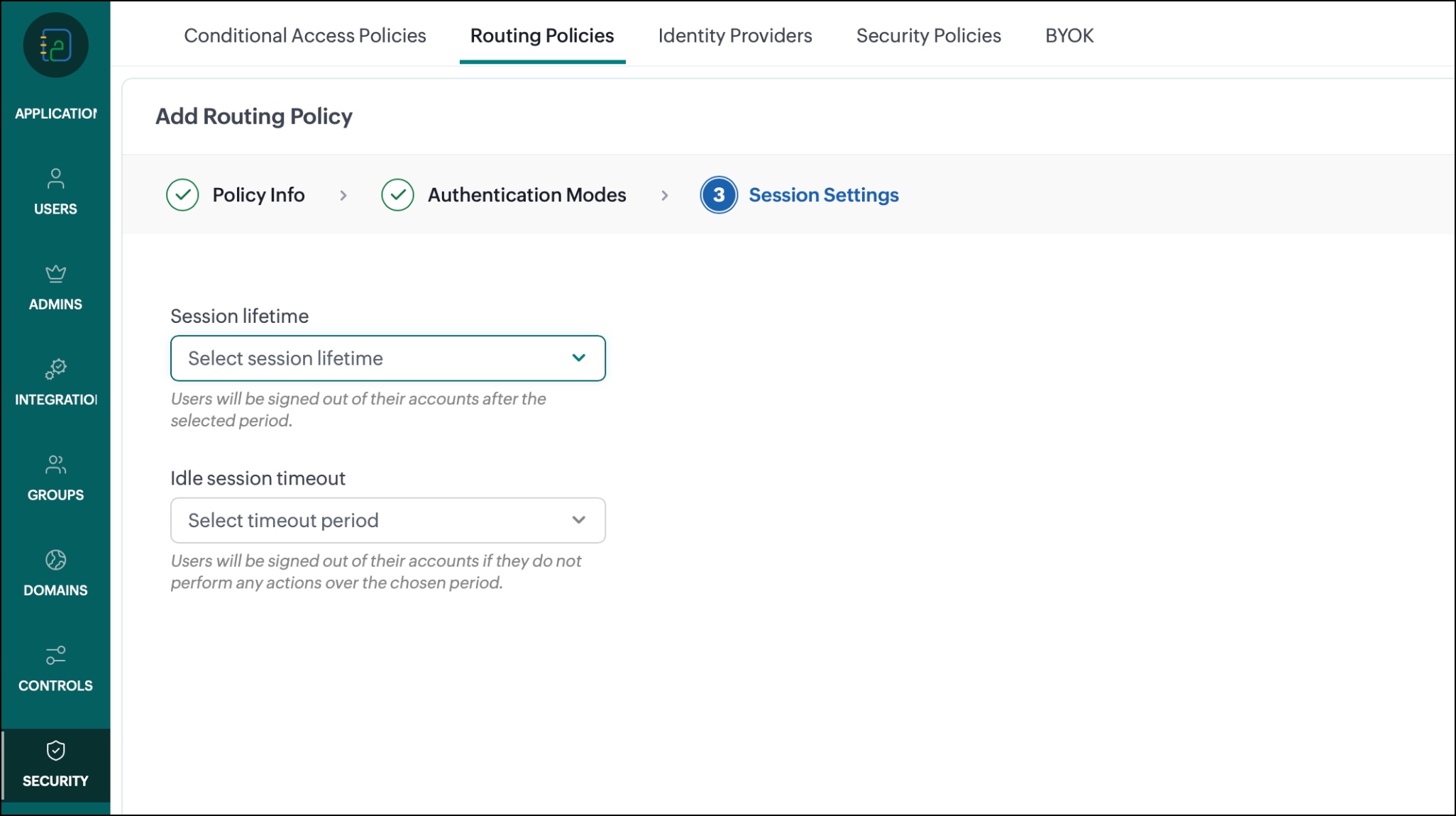Image resolution: width=1456 pixels, height=816 pixels.
Task: Click the Session lifetime dropdown chevron
Action: (x=579, y=358)
